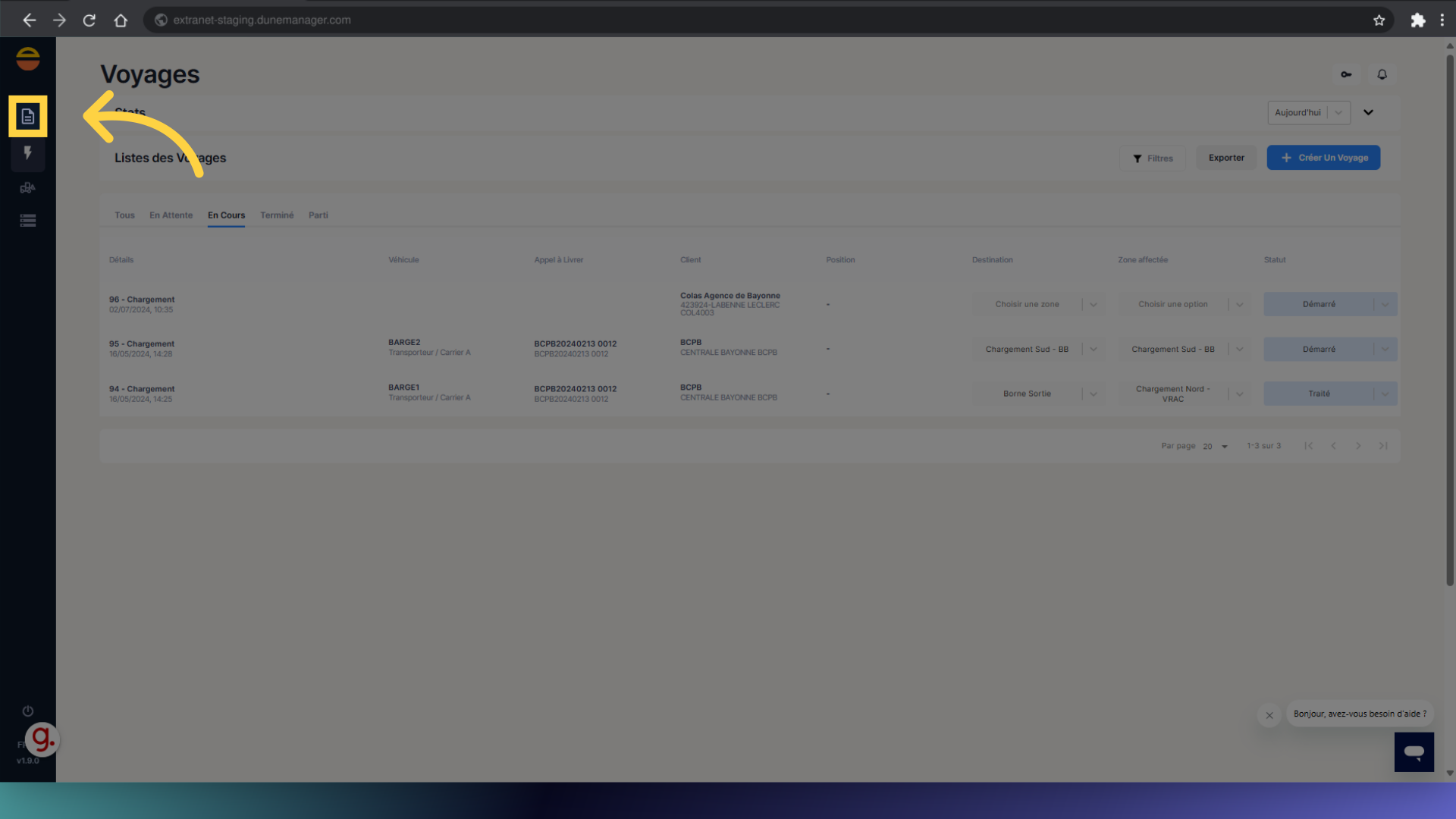
Task: Switch to the En Attente tab
Action: (x=171, y=215)
